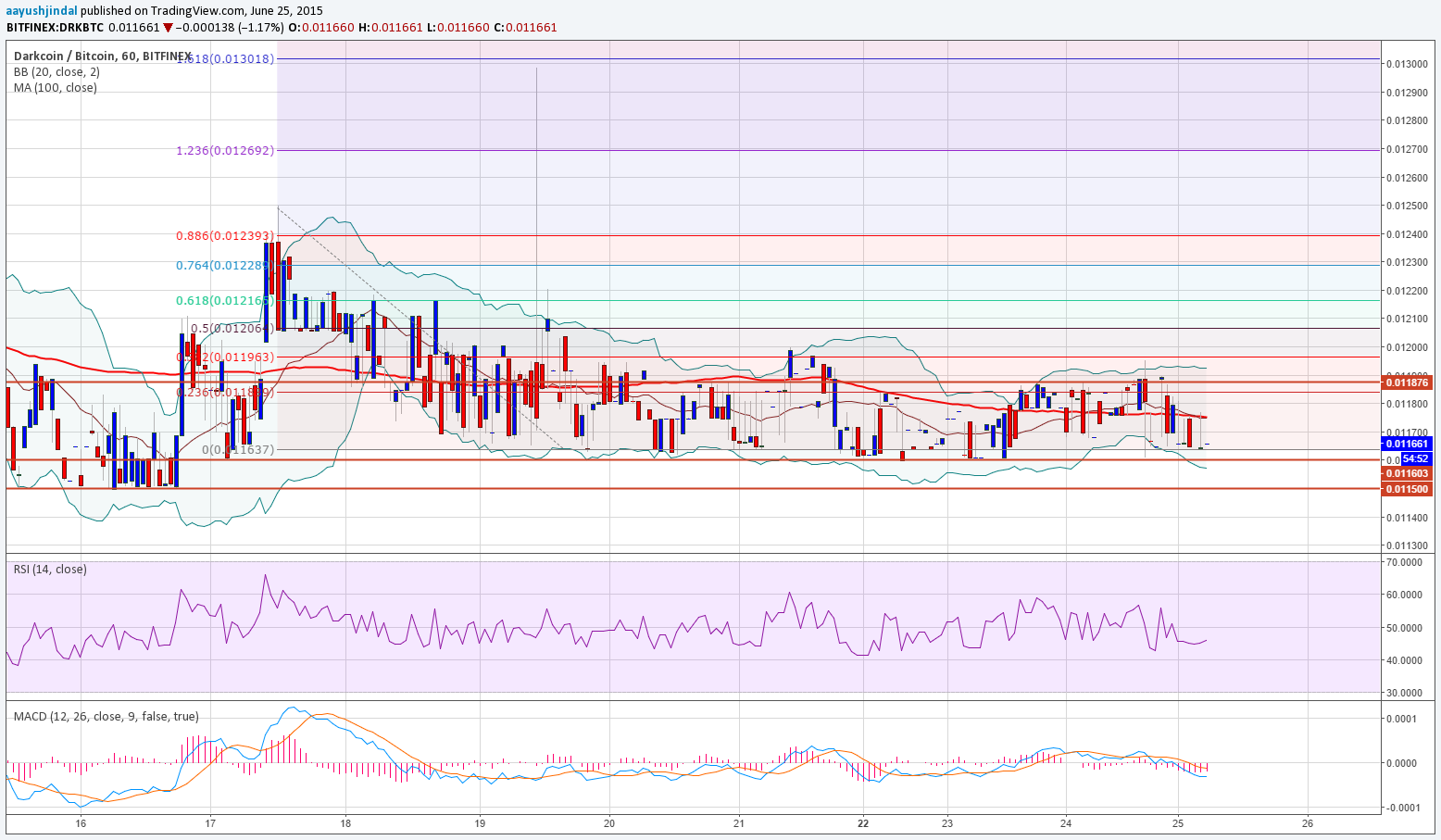Select the Darkcoin / Bitcoin, 60, BITFINEX title

click(103, 56)
